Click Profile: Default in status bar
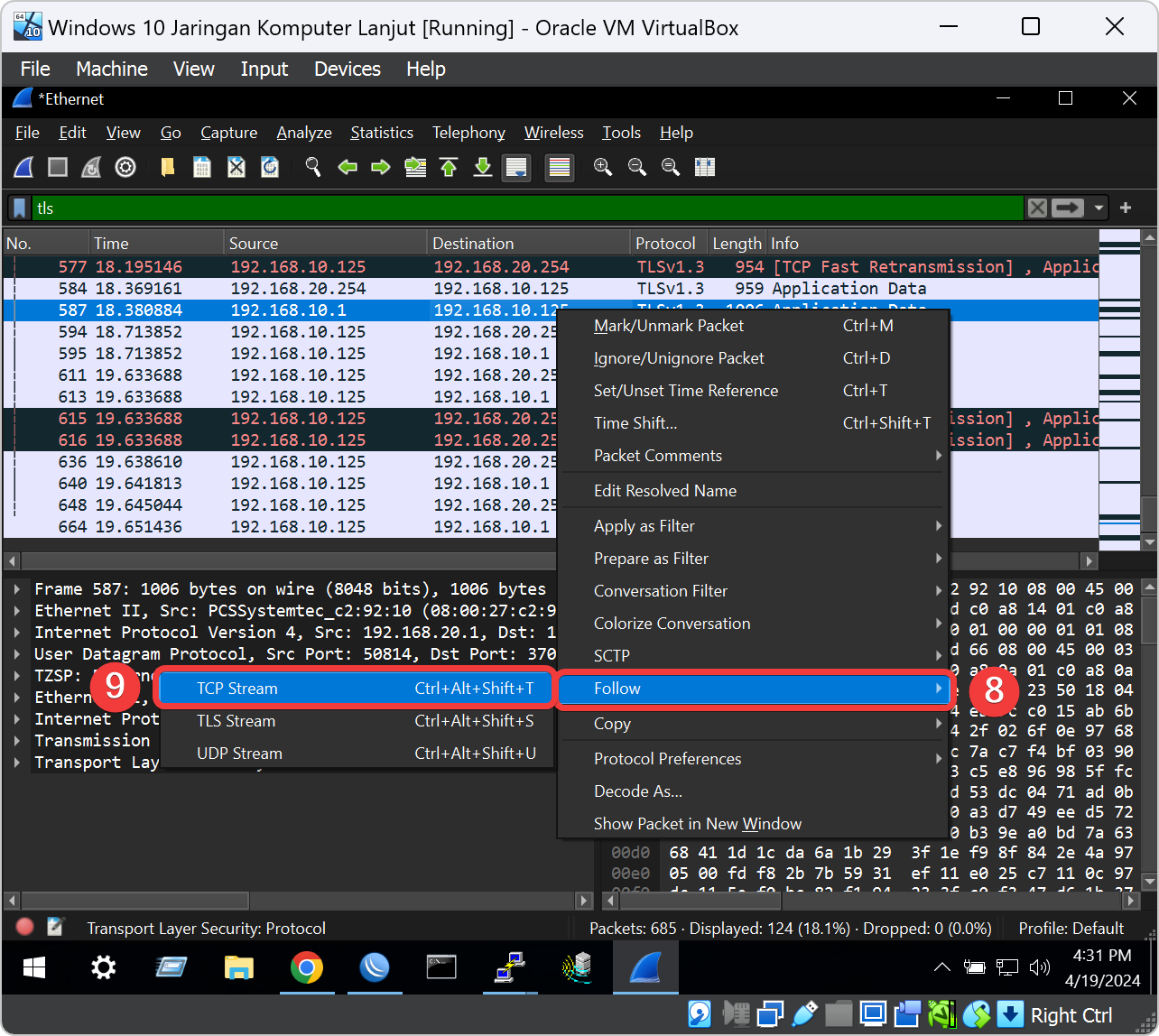Viewport: 1159px width, 1036px height. [x=1071, y=929]
